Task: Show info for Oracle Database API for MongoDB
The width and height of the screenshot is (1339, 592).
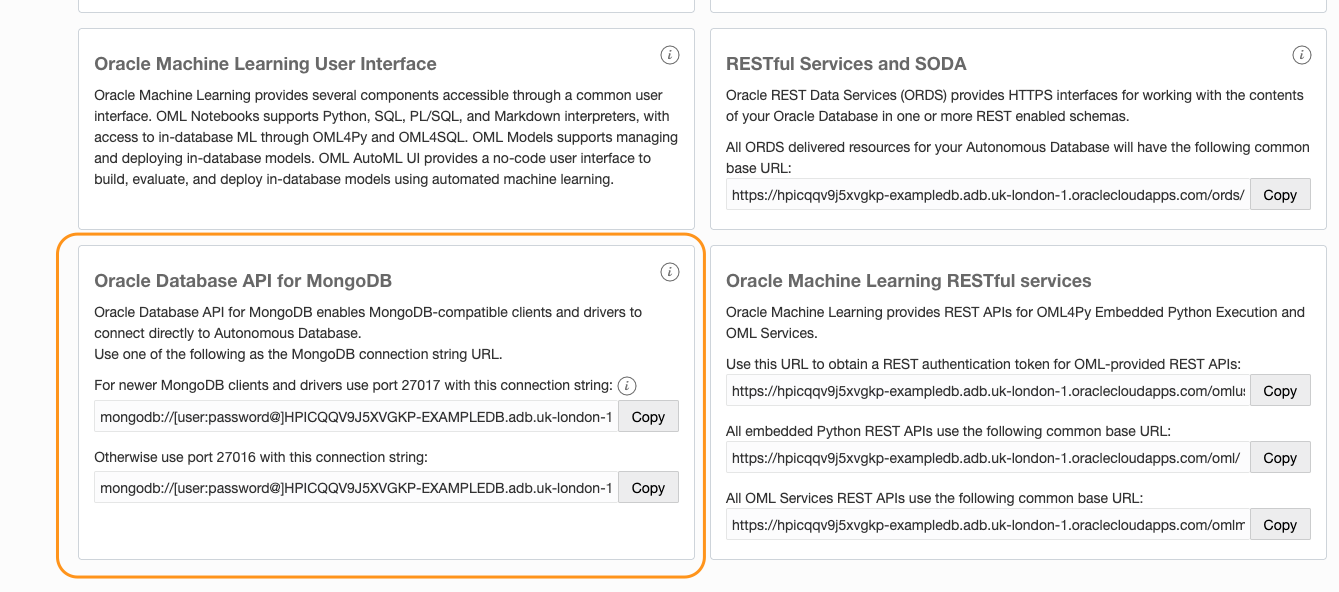Action: tap(670, 272)
